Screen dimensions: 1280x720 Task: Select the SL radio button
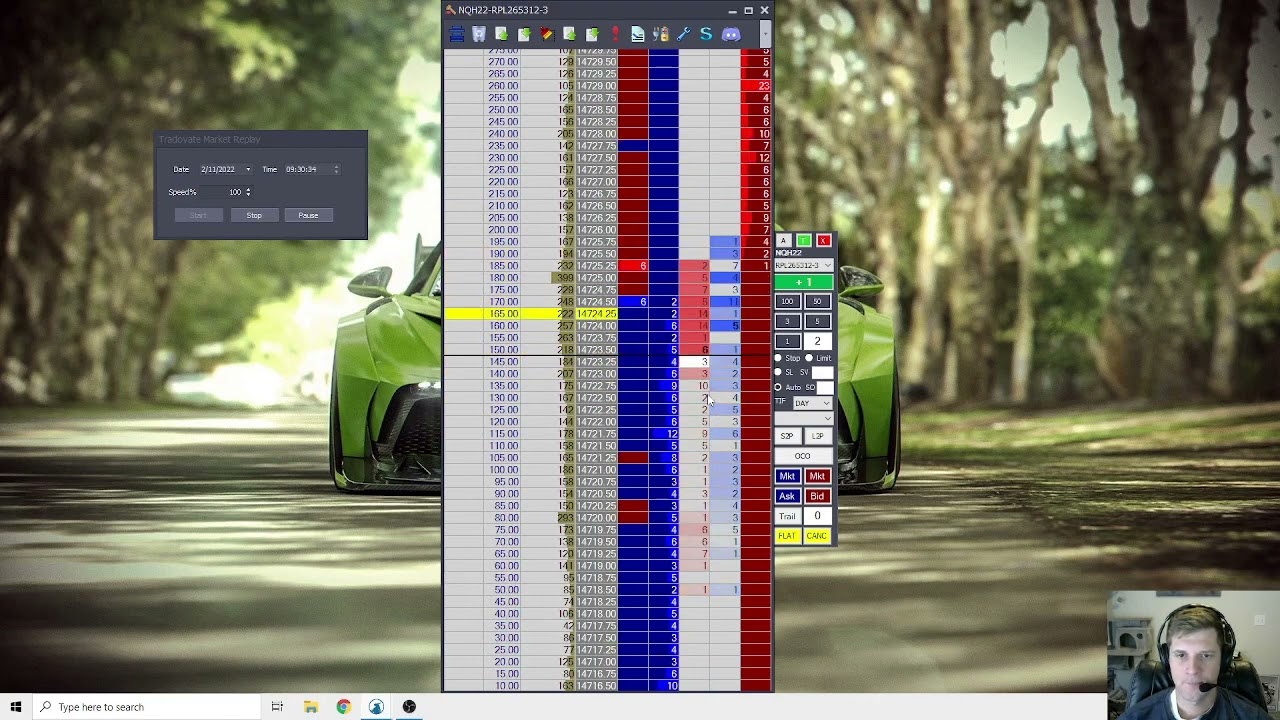click(x=778, y=372)
